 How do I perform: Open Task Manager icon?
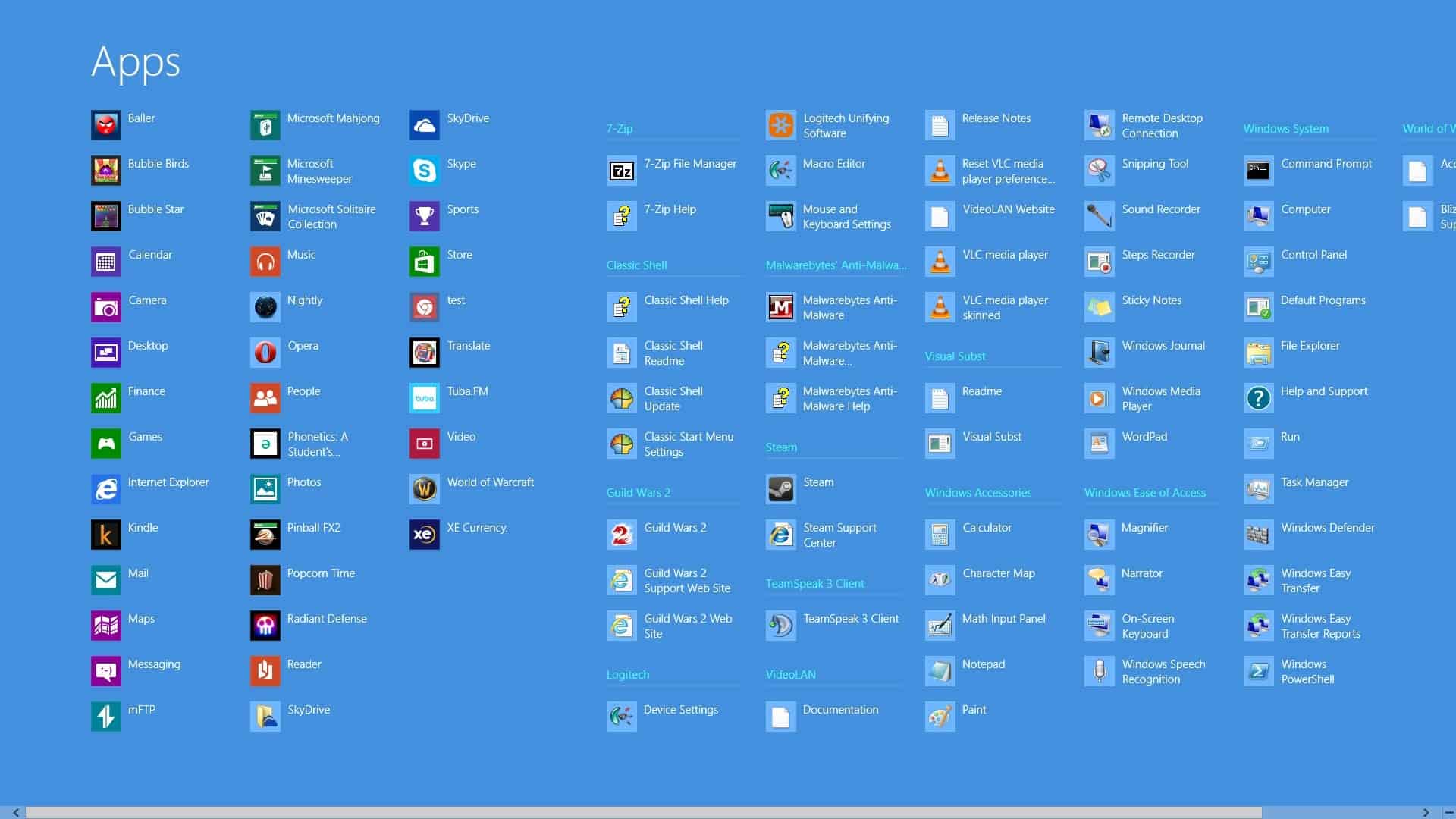pyautogui.click(x=1259, y=489)
